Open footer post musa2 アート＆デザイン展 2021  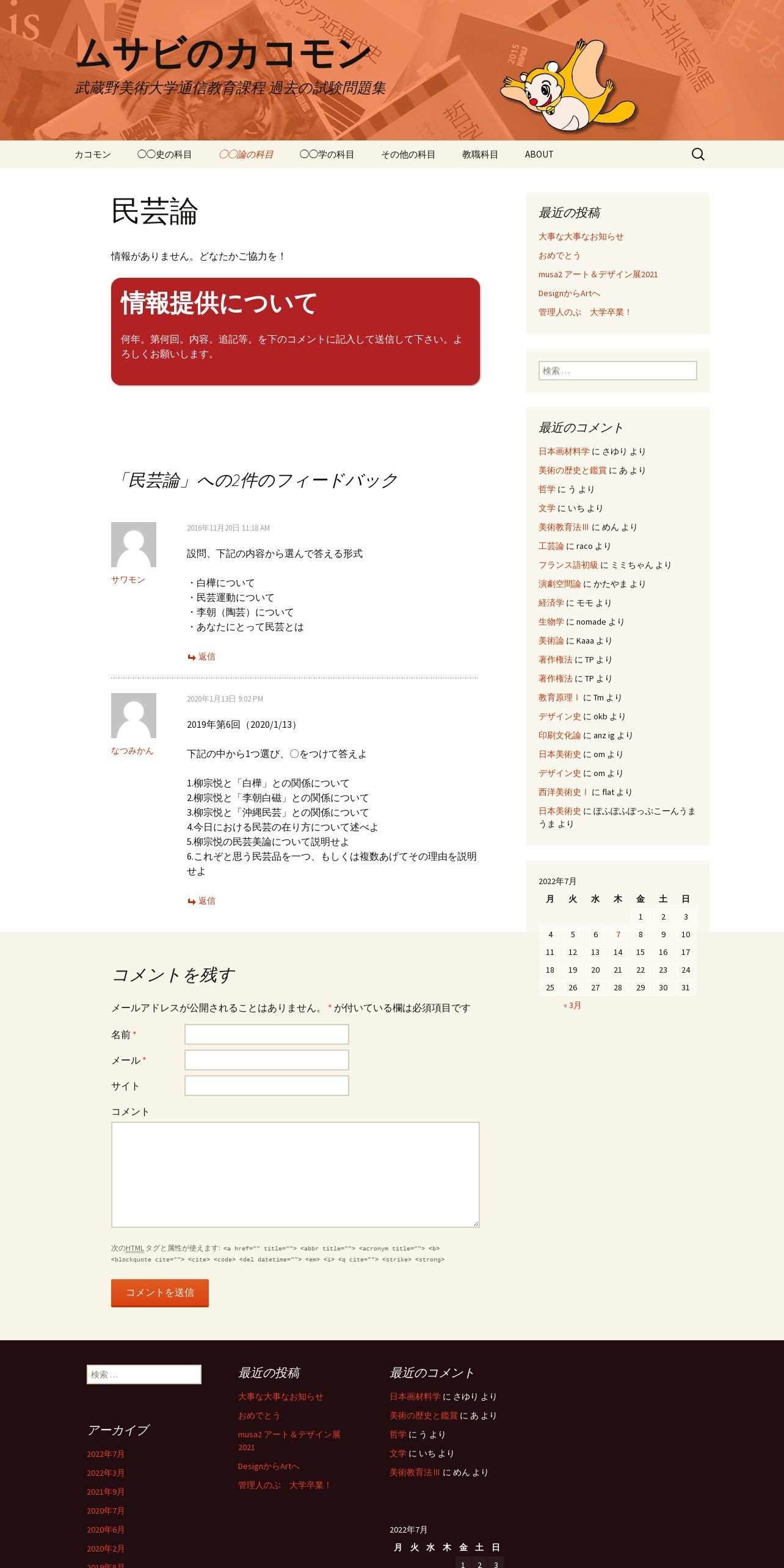[289, 1441]
